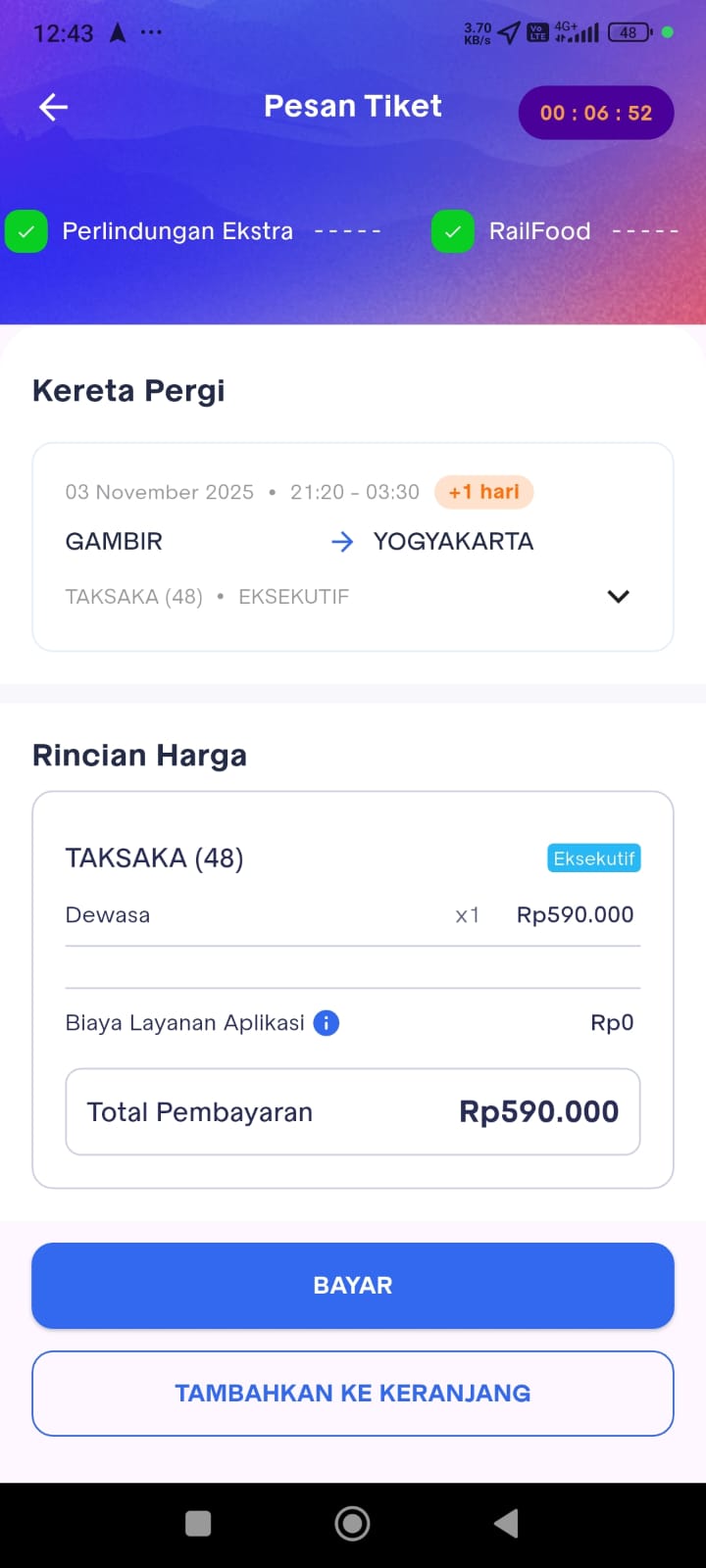
Task: Select the Perlindungan Ekstra step label
Action: (x=177, y=231)
